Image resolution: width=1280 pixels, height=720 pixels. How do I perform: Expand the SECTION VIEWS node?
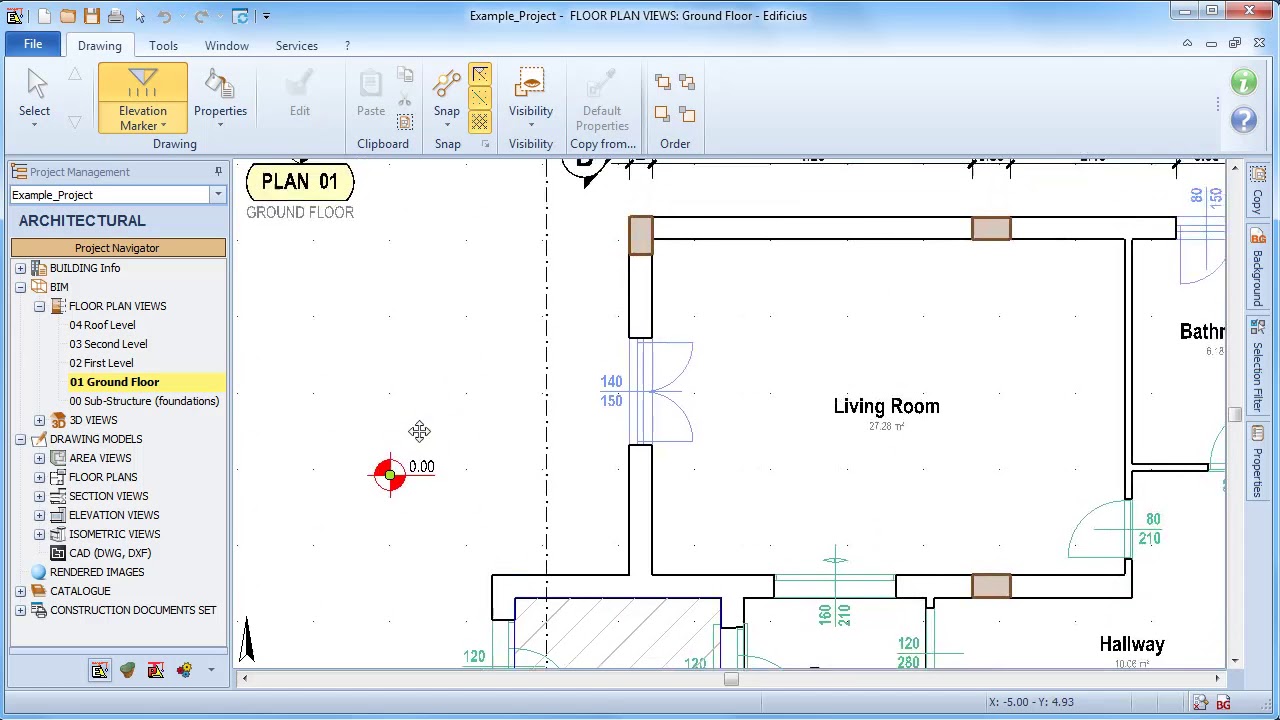[39, 496]
